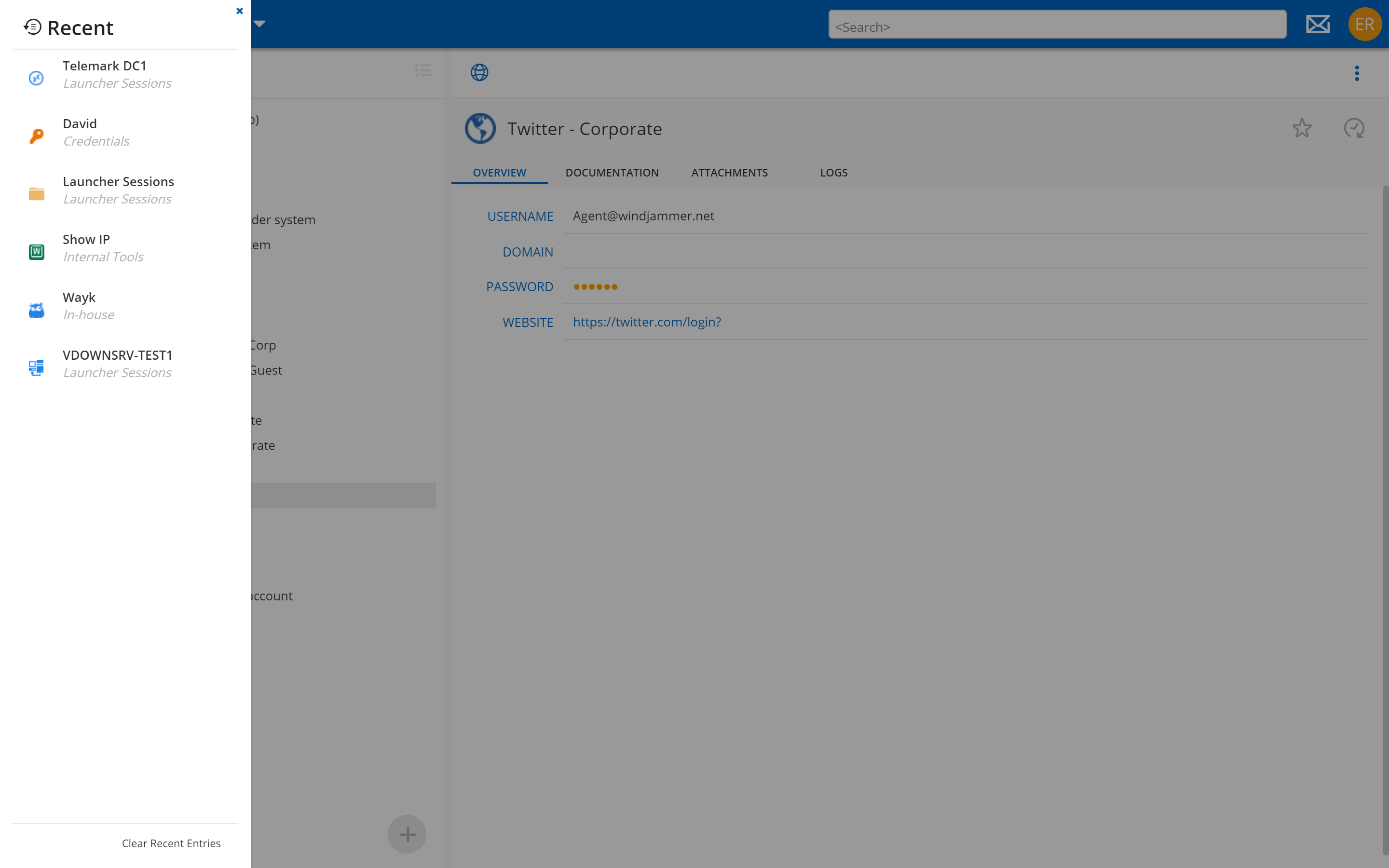Select David recent entry
This screenshot has width=1389, height=868.
(x=125, y=133)
